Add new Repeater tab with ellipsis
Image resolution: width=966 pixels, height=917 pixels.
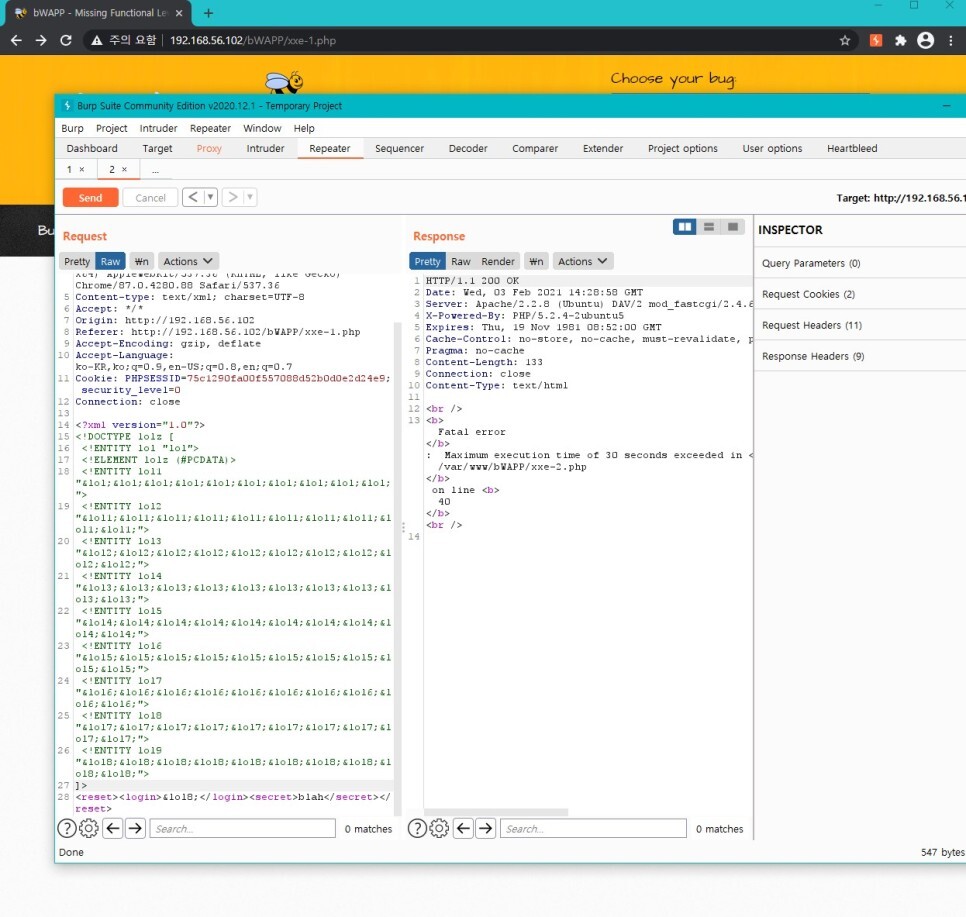coord(155,169)
